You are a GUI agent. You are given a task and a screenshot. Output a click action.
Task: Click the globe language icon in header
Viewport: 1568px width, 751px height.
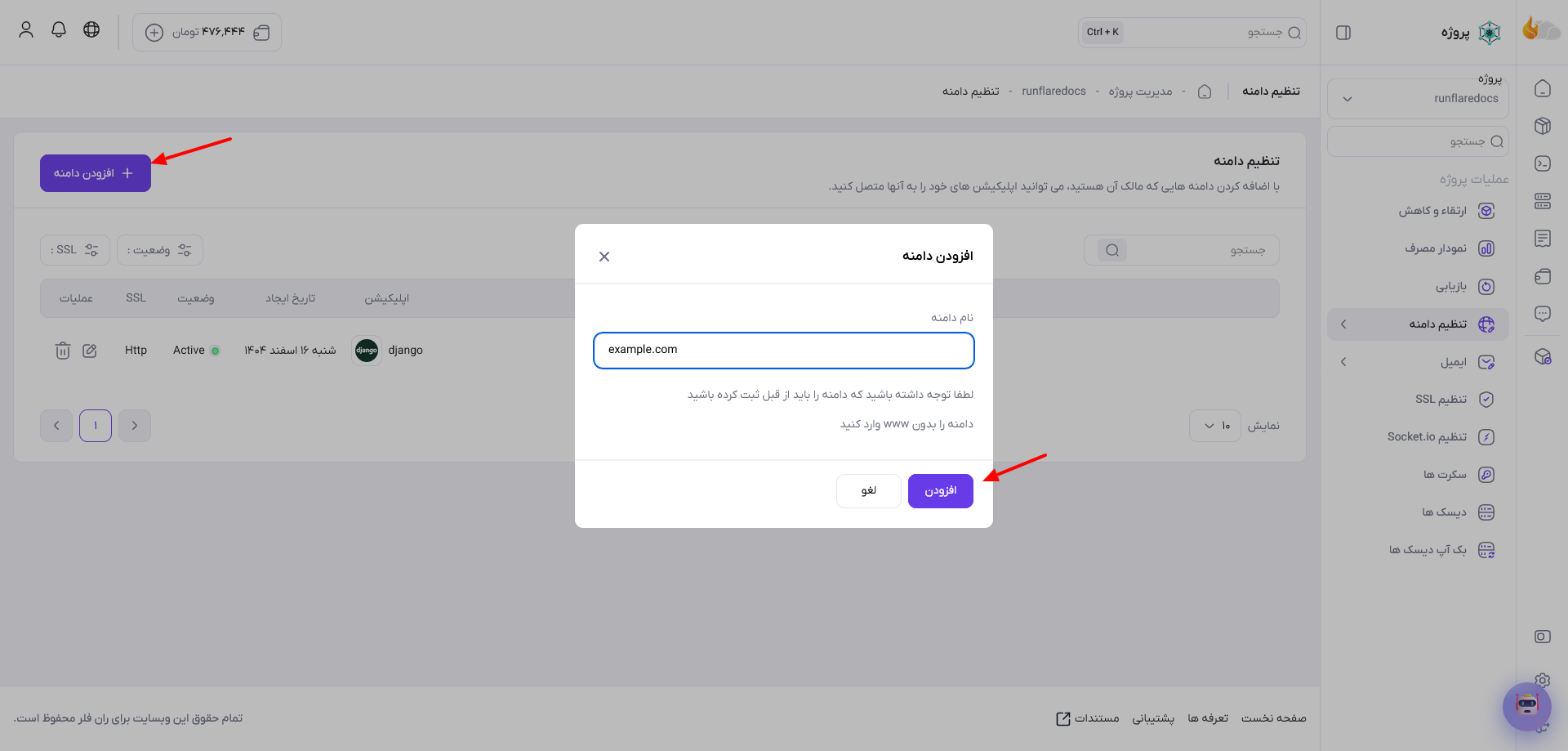pyautogui.click(x=91, y=30)
